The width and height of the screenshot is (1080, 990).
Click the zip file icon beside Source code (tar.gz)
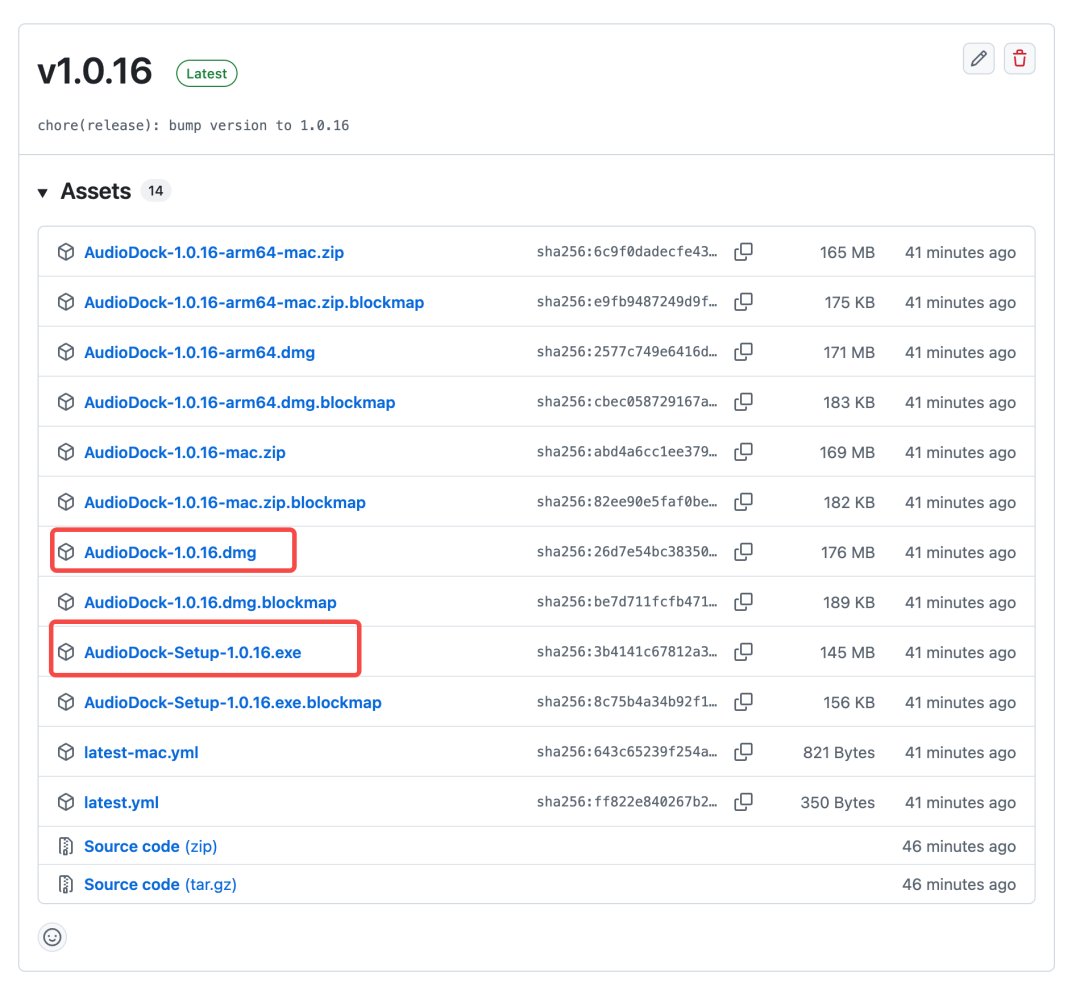click(x=65, y=884)
